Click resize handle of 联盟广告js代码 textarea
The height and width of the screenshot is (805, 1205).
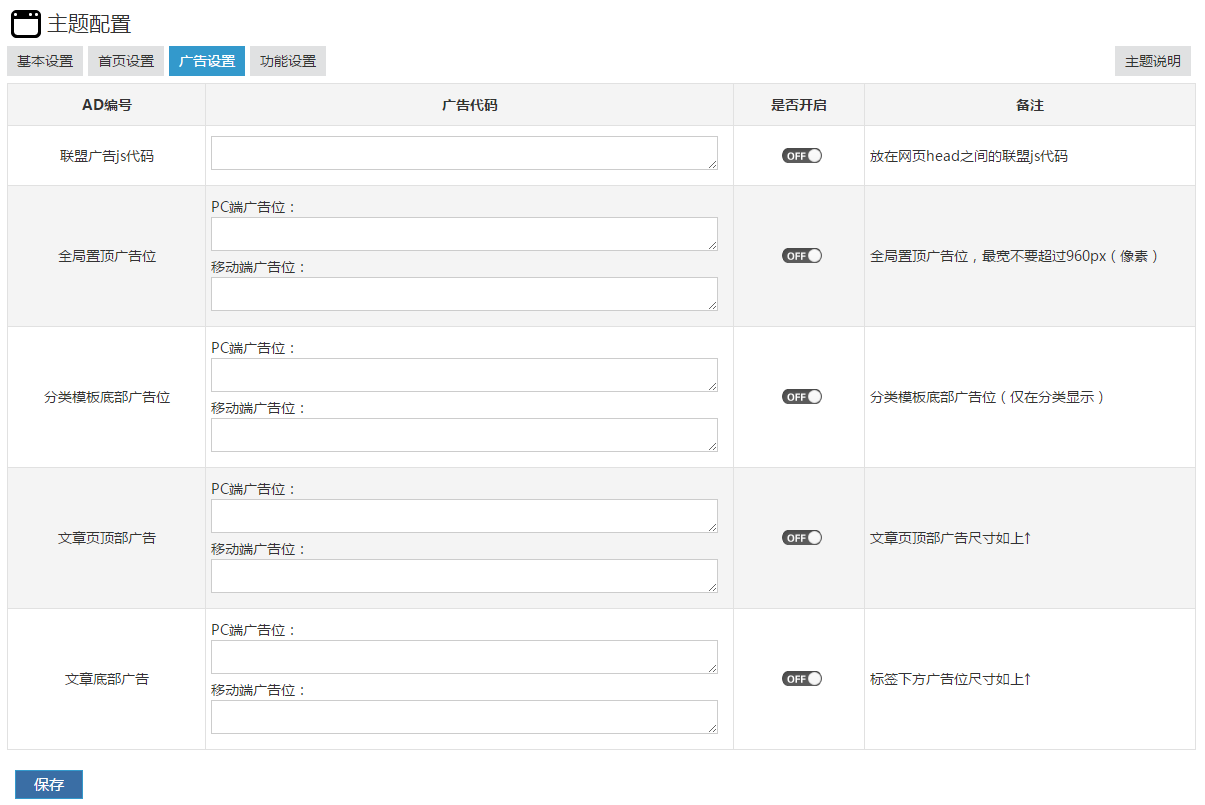[712, 165]
